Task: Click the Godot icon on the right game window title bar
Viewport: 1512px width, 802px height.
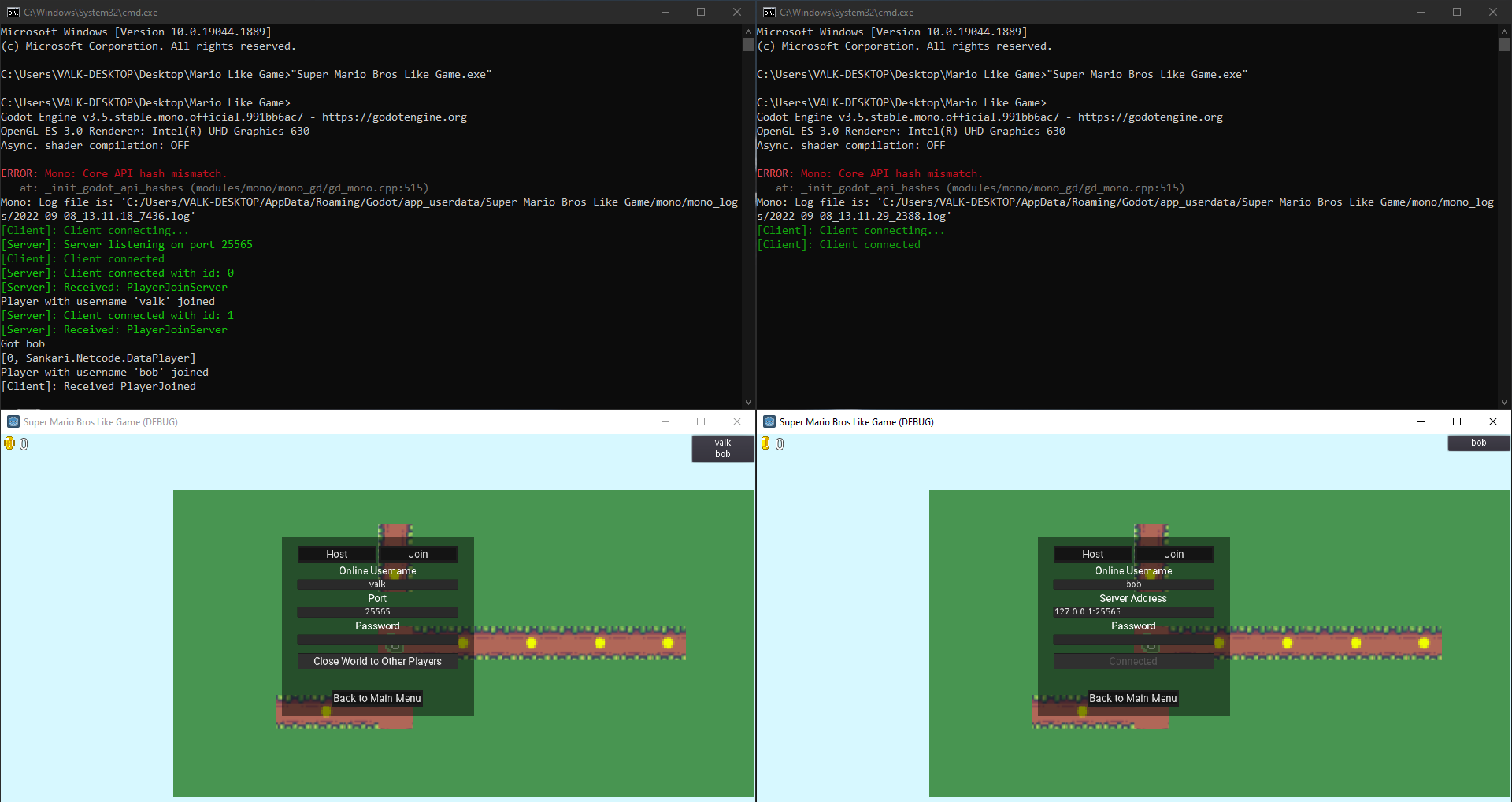Action: [x=768, y=421]
